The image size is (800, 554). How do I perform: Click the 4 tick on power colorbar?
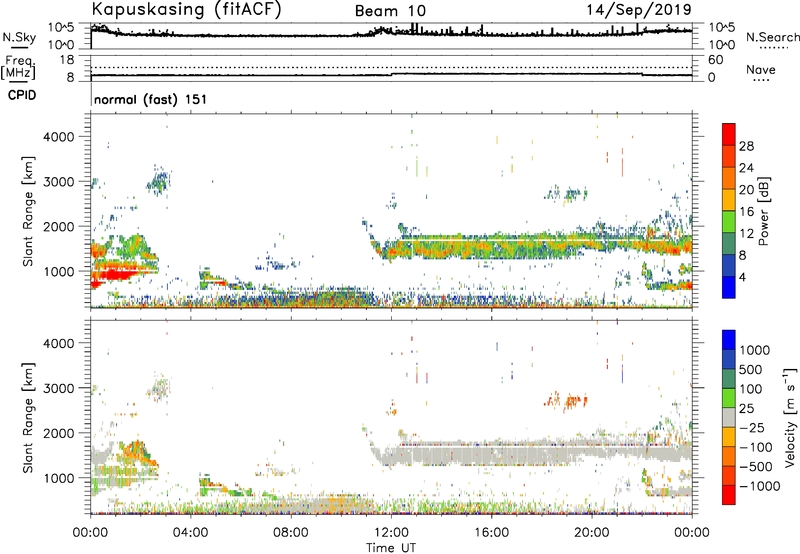point(743,277)
